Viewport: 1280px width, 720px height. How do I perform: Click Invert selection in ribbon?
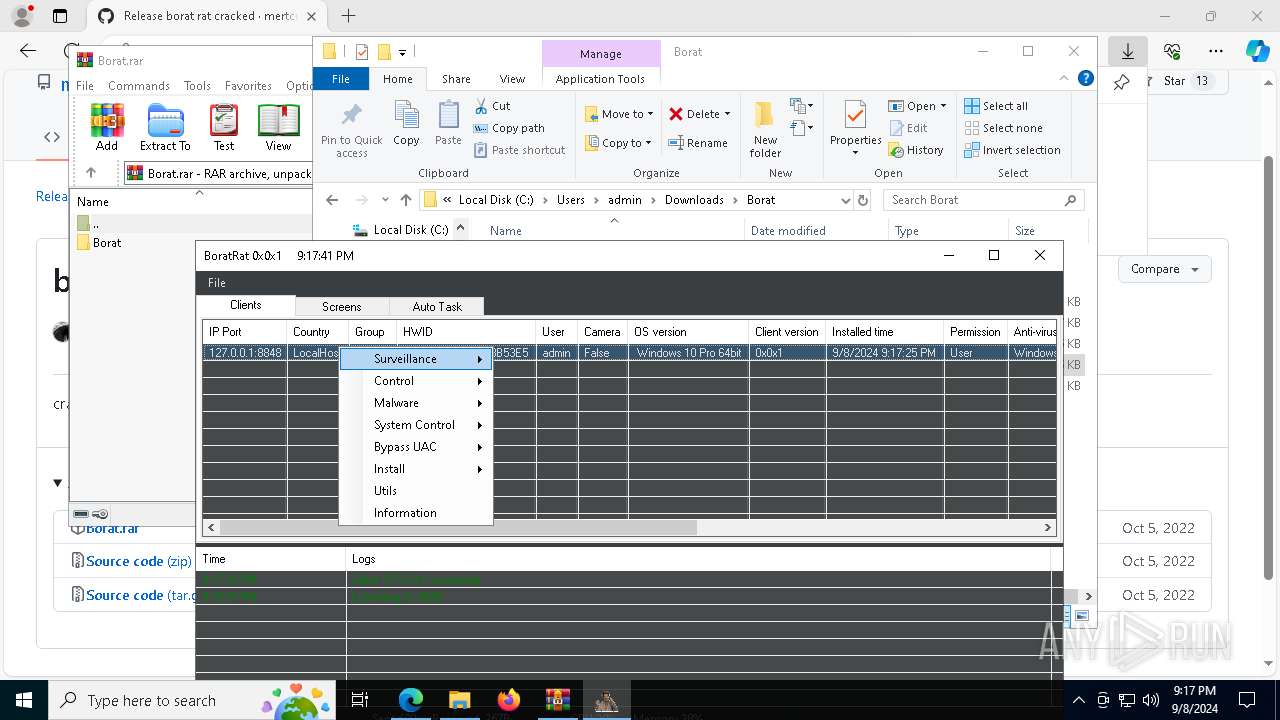(x=1012, y=150)
